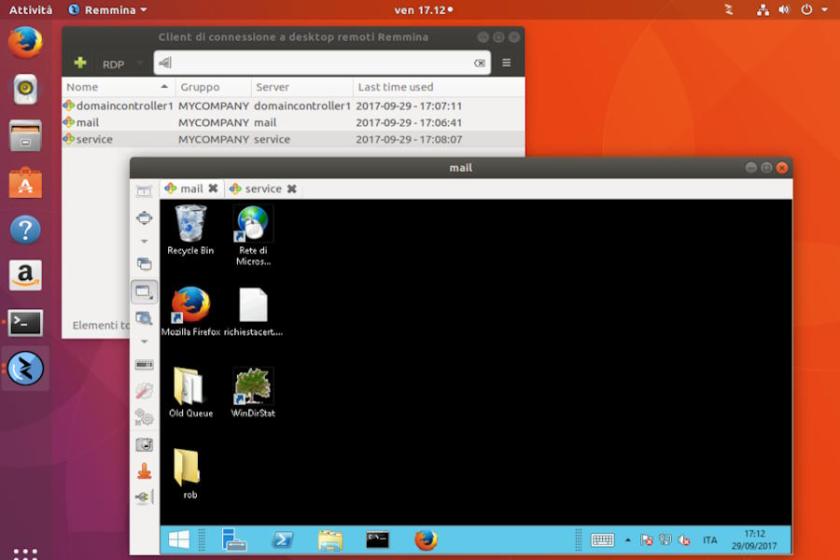
Task: Disconnect the session with the plug icon
Action: point(144,497)
